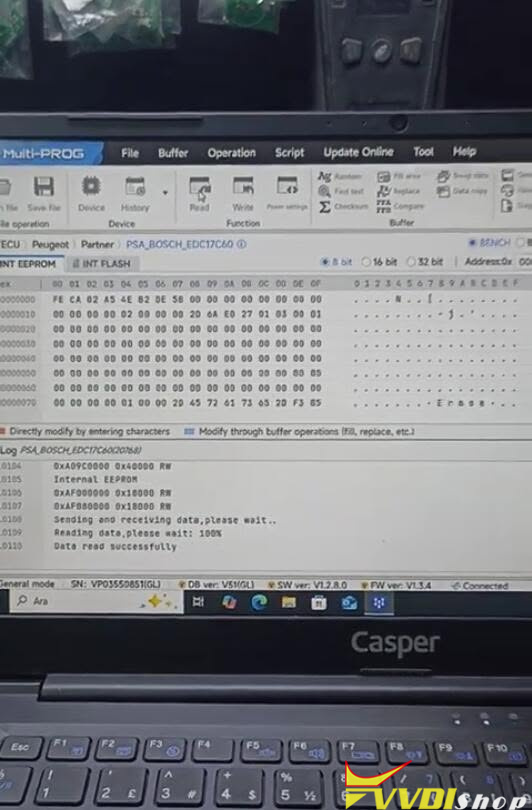The height and width of the screenshot is (810, 532).
Task: Click log line 'Data read successfully'
Action: pos(115,547)
